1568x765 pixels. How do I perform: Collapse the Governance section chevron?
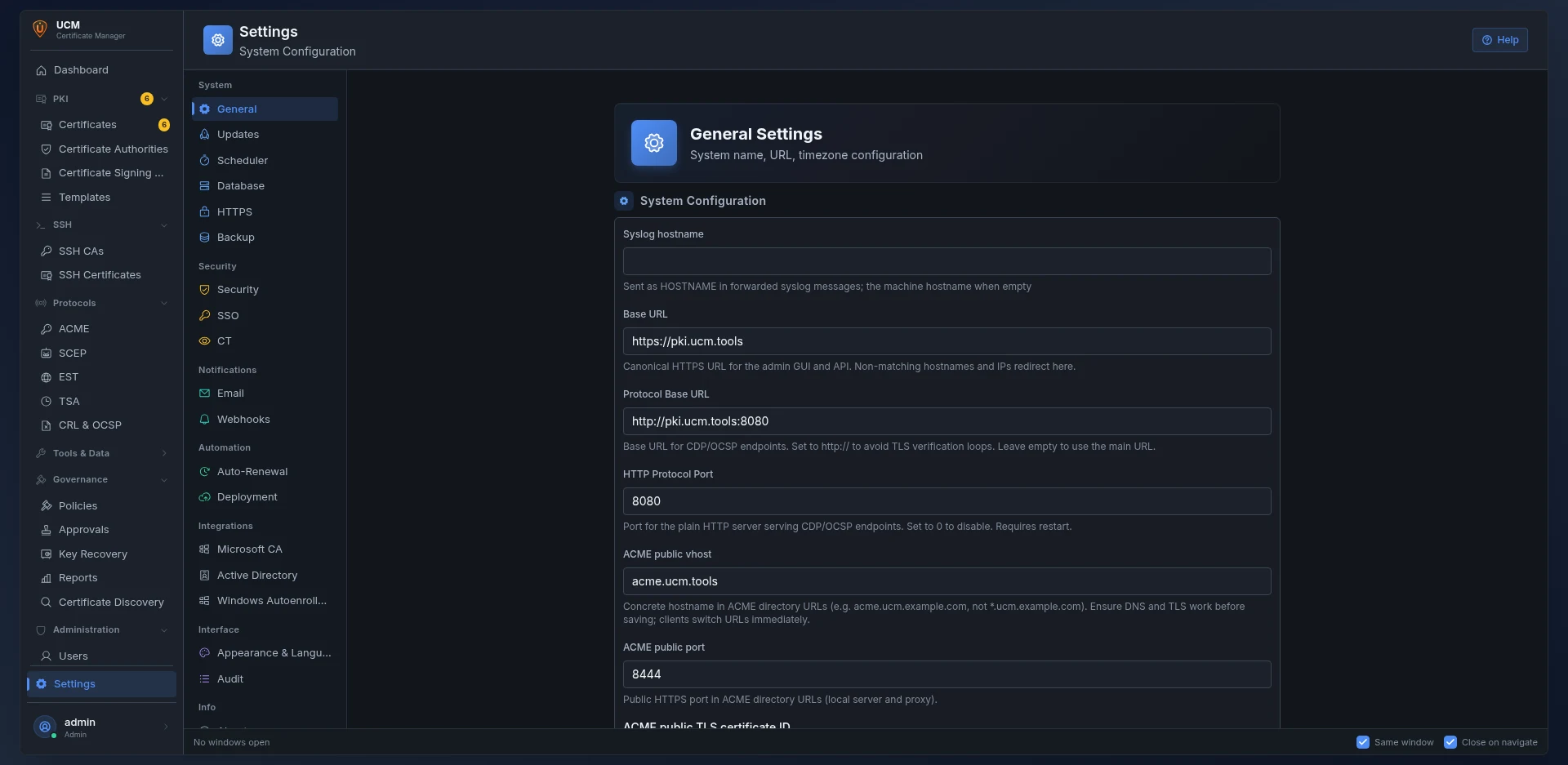coord(164,480)
